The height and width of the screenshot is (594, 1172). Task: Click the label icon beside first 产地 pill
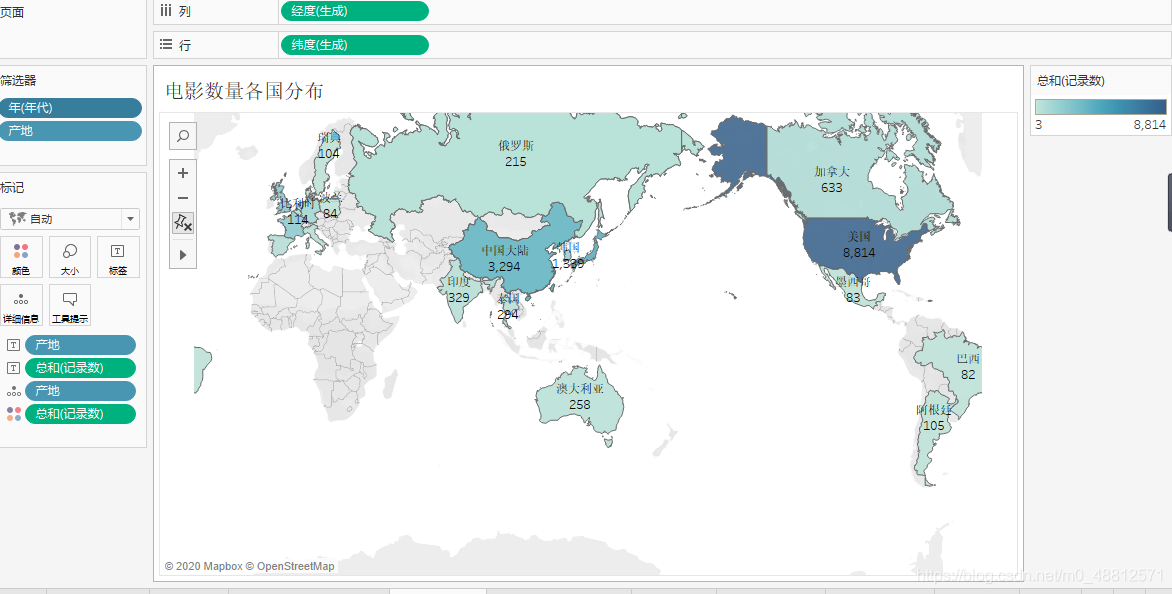[x=13, y=345]
